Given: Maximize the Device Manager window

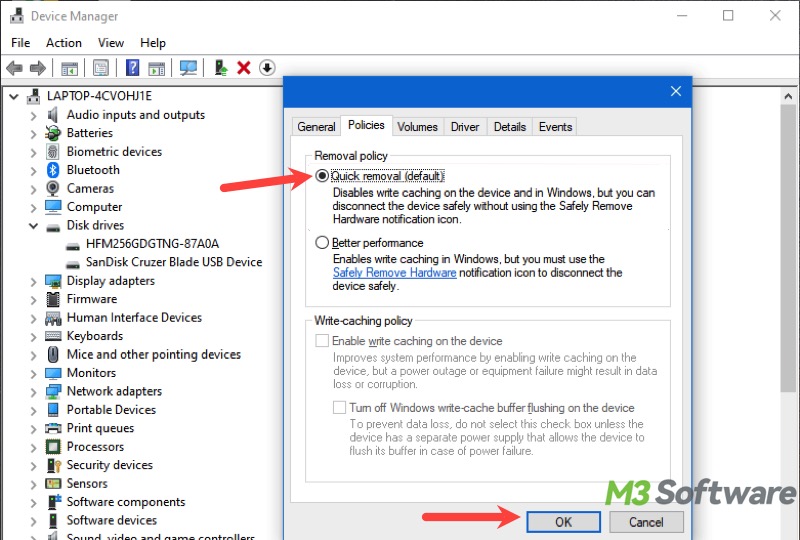Looking at the screenshot, I should point(728,16).
